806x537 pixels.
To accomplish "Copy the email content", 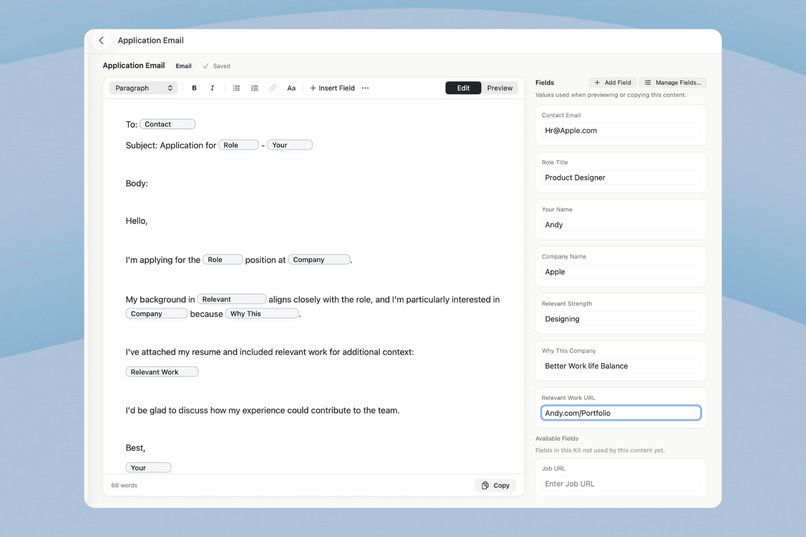I will pyautogui.click(x=496, y=485).
